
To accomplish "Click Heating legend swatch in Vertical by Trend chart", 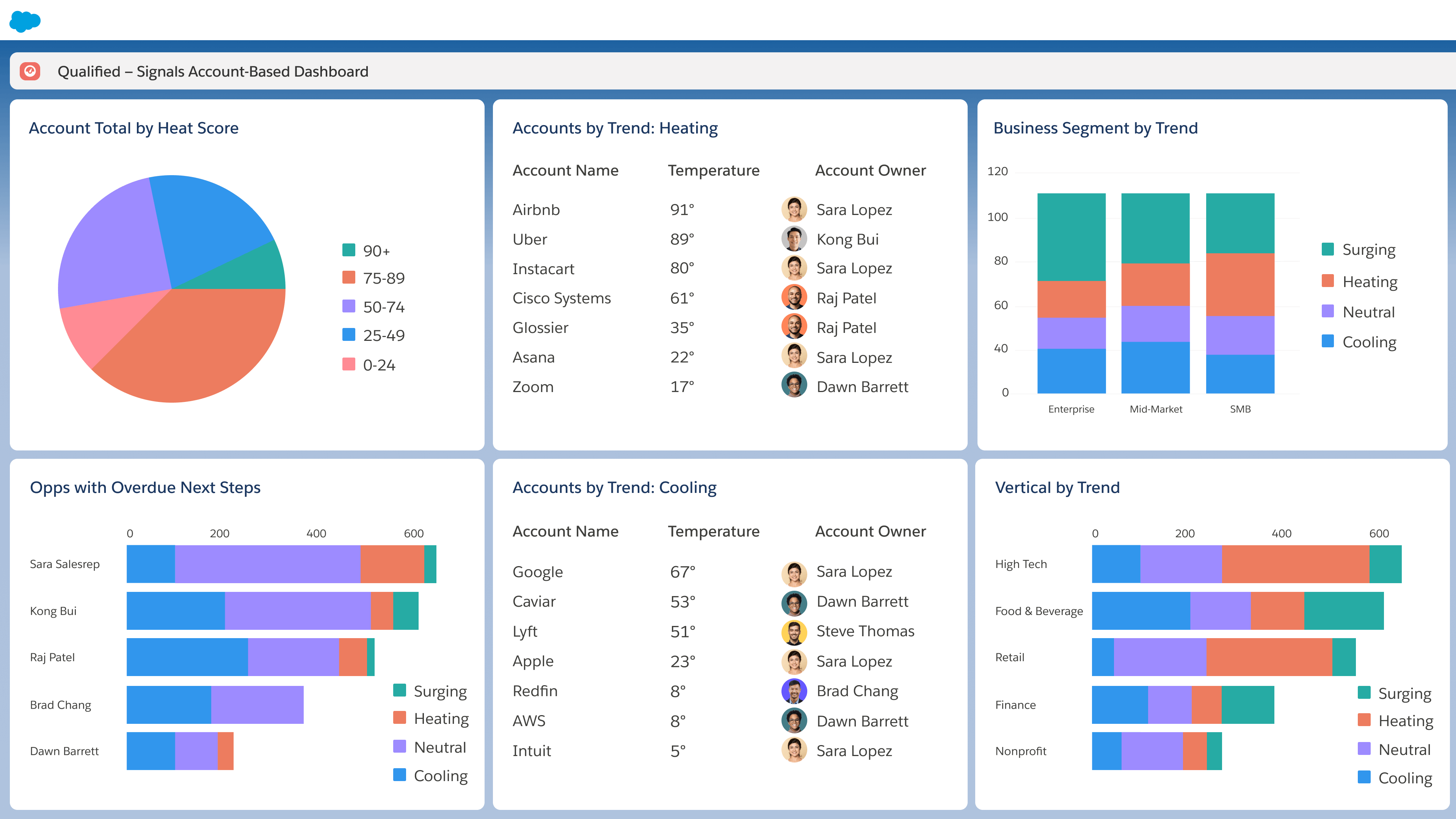I will pyautogui.click(x=1364, y=720).
